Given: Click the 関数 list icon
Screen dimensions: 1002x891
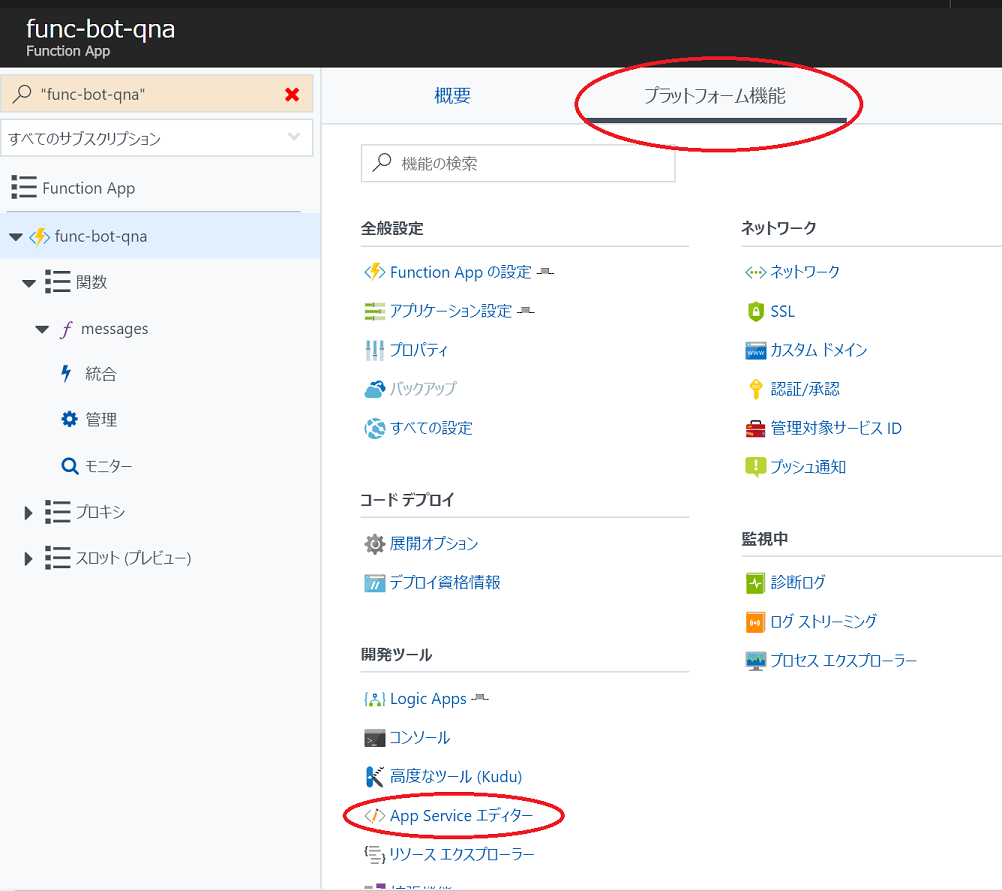Looking at the screenshot, I should tap(58, 281).
